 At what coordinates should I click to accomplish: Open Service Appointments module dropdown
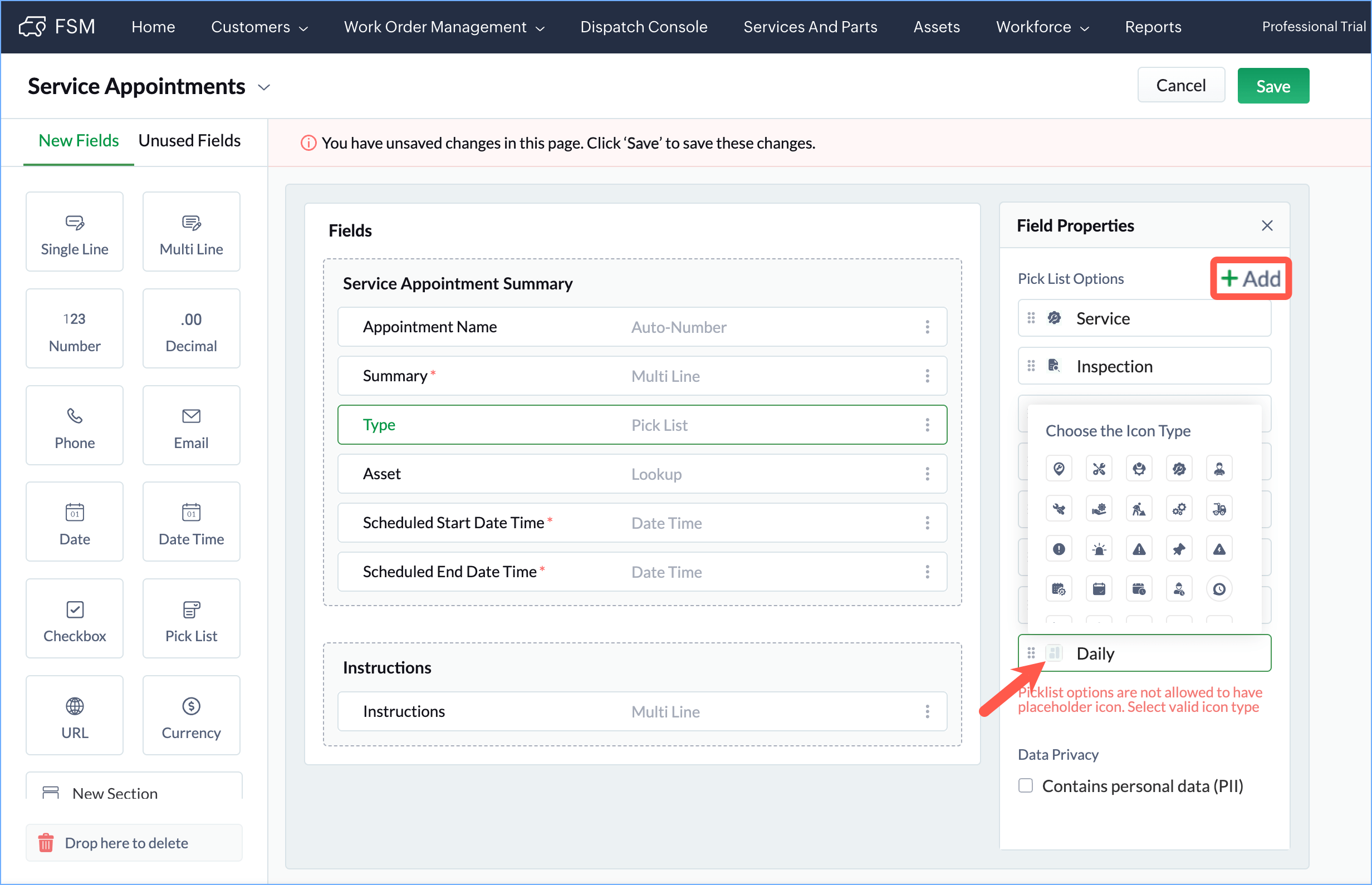click(264, 87)
